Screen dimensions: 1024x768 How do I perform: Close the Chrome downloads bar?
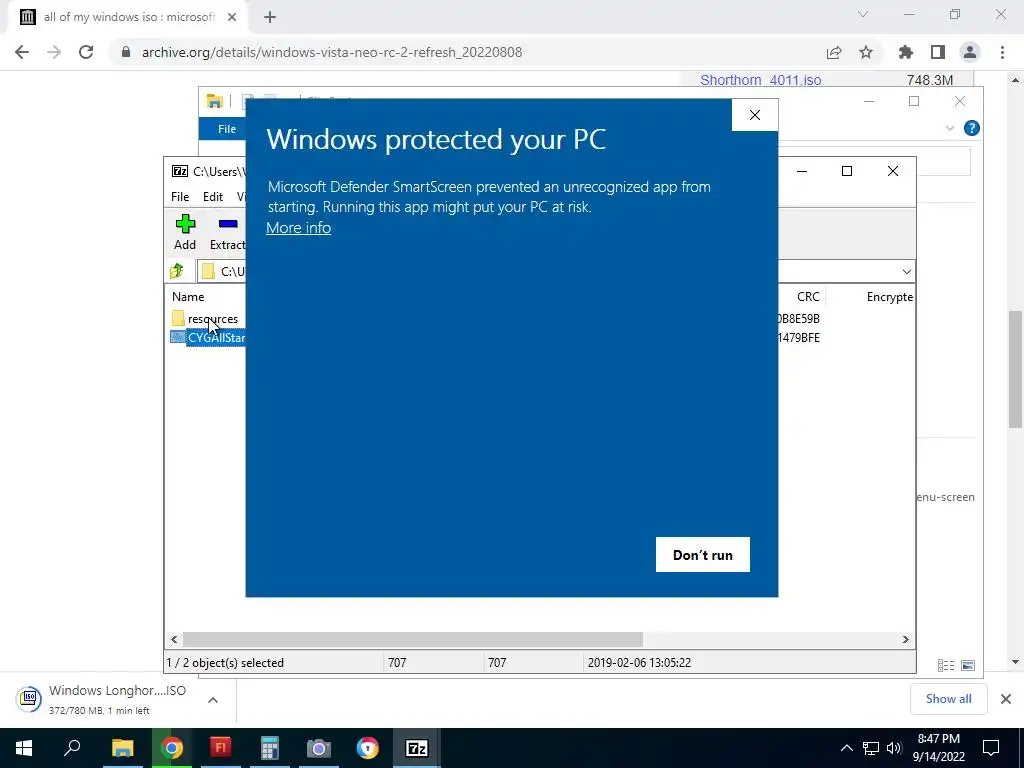coord(1006,699)
